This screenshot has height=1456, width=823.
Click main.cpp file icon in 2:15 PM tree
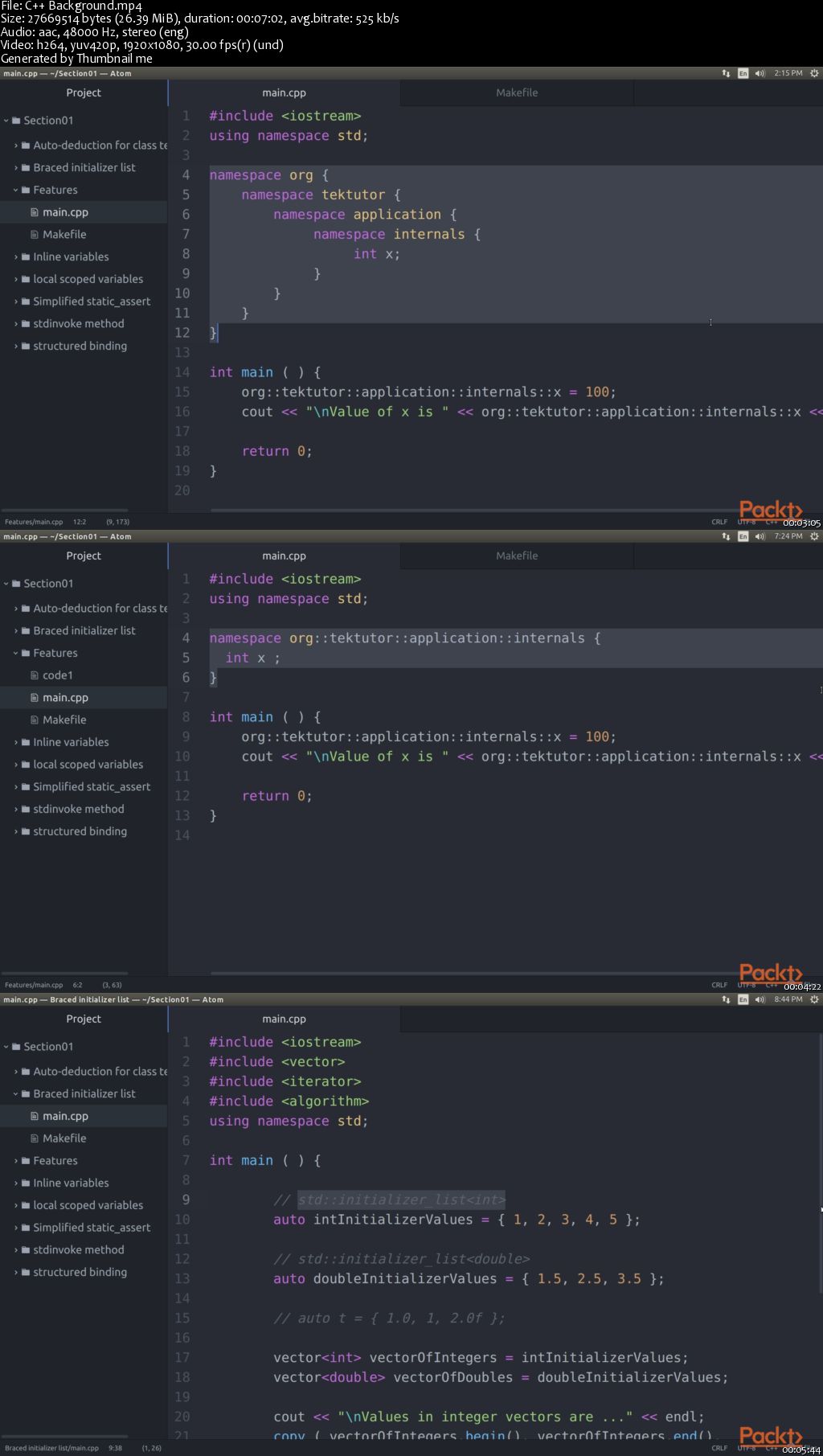point(35,212)
